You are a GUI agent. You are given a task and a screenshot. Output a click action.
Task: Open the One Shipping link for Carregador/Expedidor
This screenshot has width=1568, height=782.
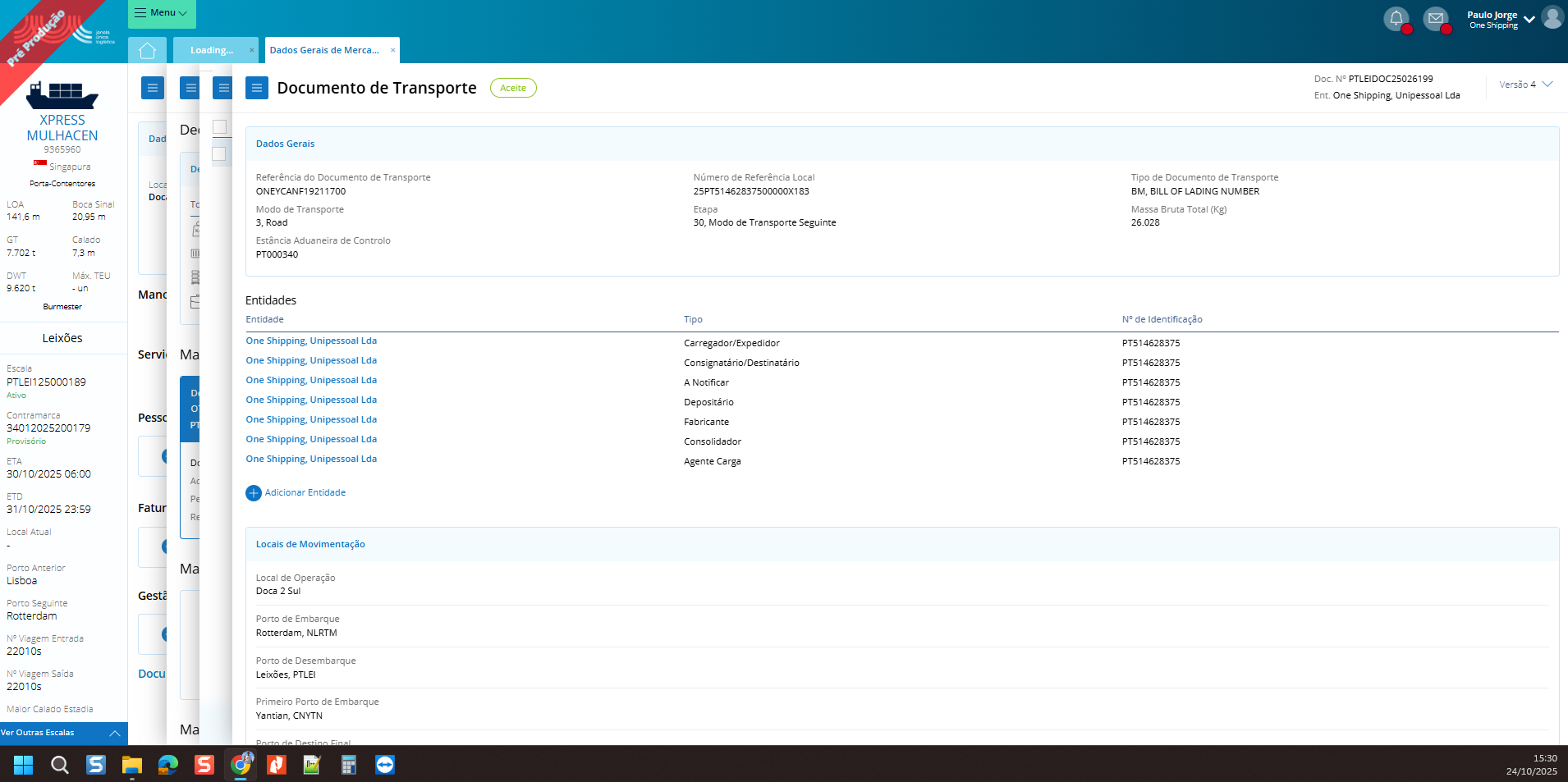311,341
